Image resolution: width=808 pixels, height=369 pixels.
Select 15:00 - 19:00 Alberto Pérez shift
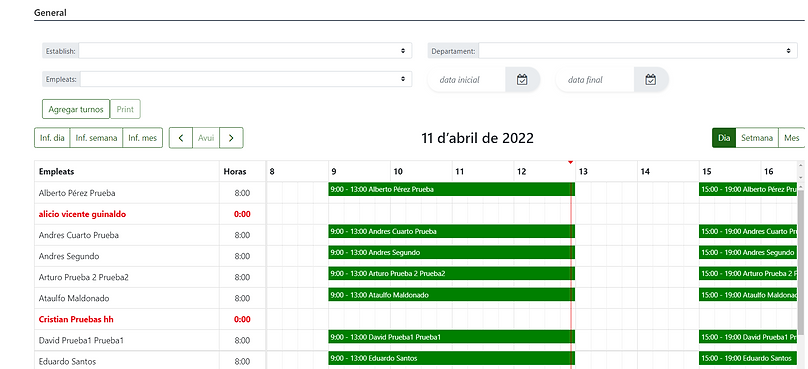749,189
